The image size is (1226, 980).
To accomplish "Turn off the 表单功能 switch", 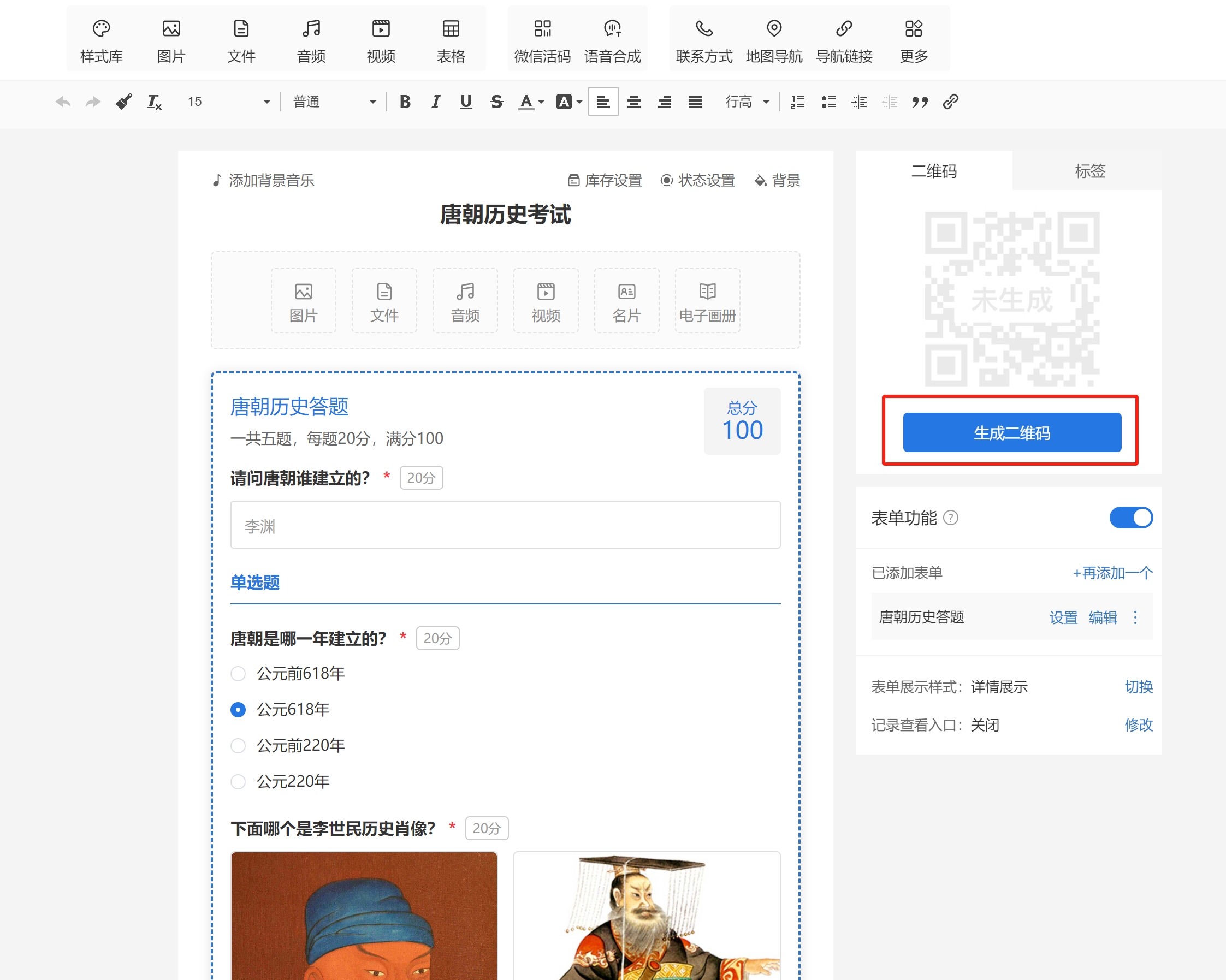I will 1130,518.
